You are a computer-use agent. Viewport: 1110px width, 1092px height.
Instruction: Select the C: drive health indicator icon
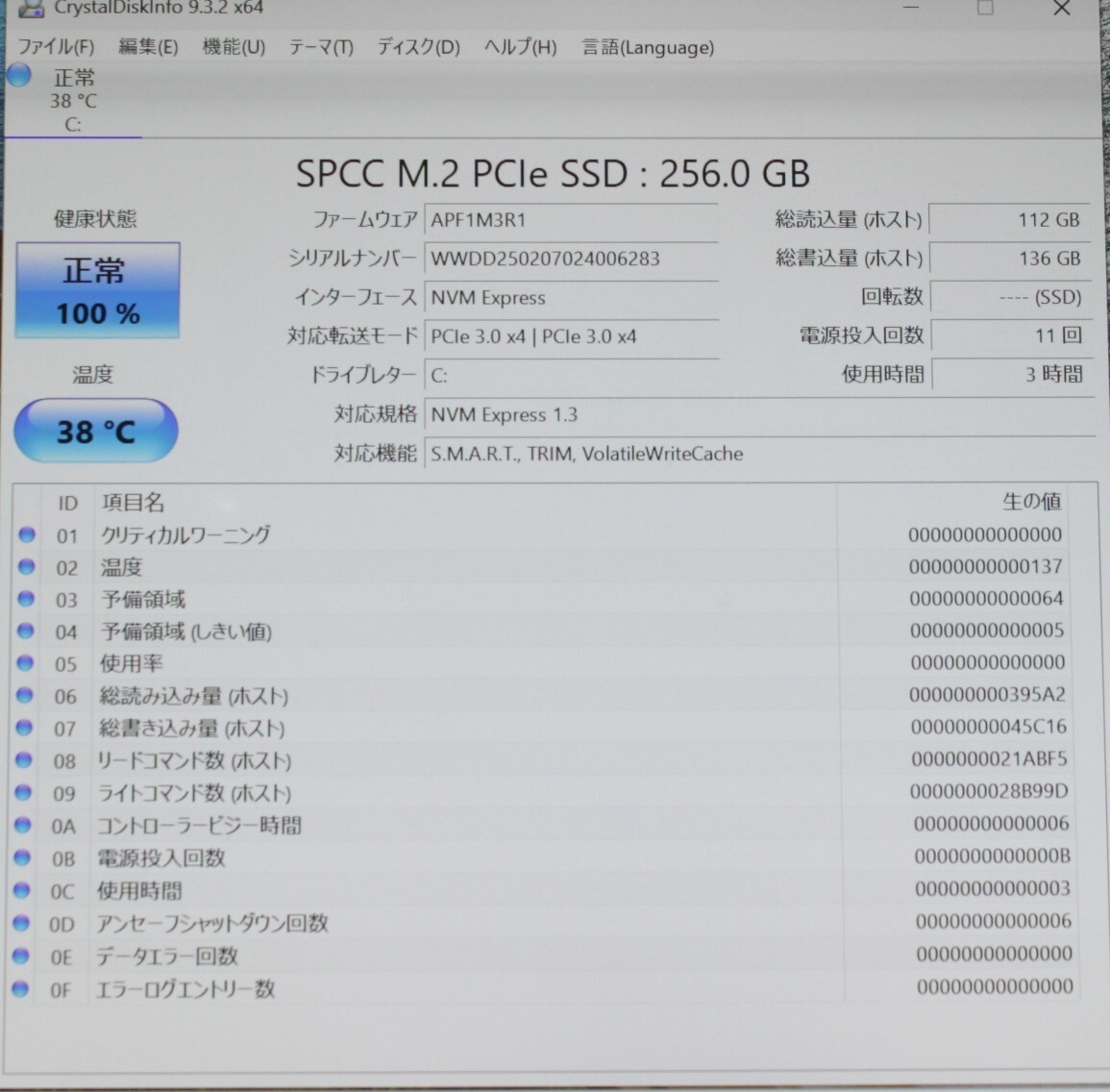(x=18, y=75)
